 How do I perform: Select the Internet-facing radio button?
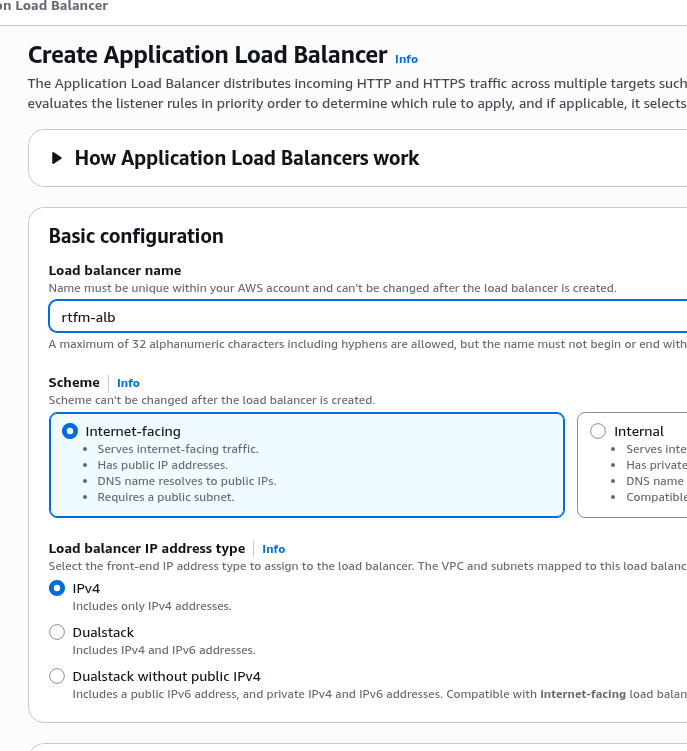pyautogui.click(x=70, y=431)
